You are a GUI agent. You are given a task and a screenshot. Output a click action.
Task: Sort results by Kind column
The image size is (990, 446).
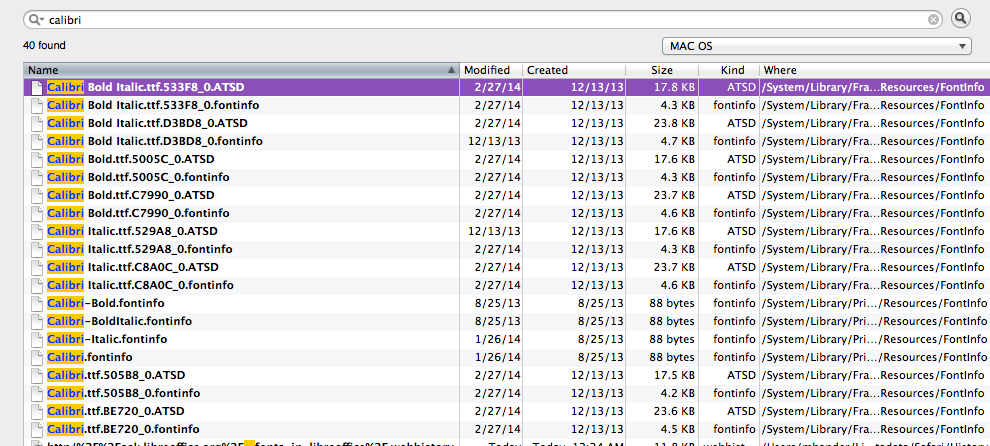point(729,70)
